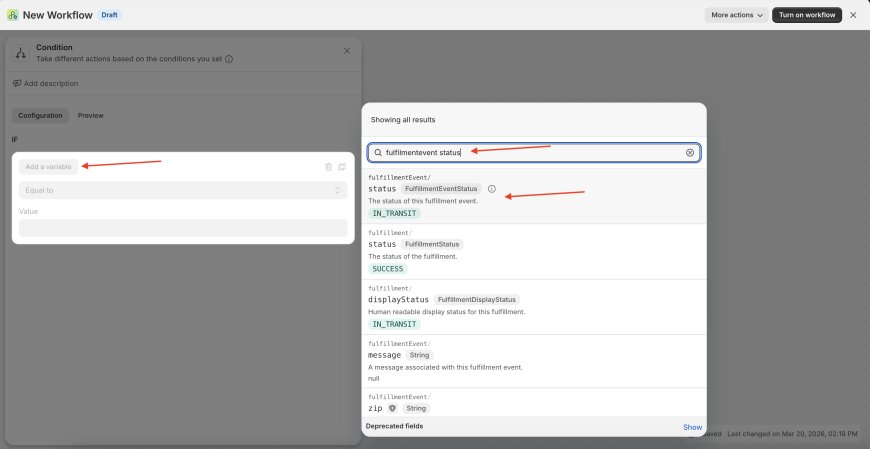870x449 pixels.
Task: Clear the search field with X icon
Action: [689, 153]
